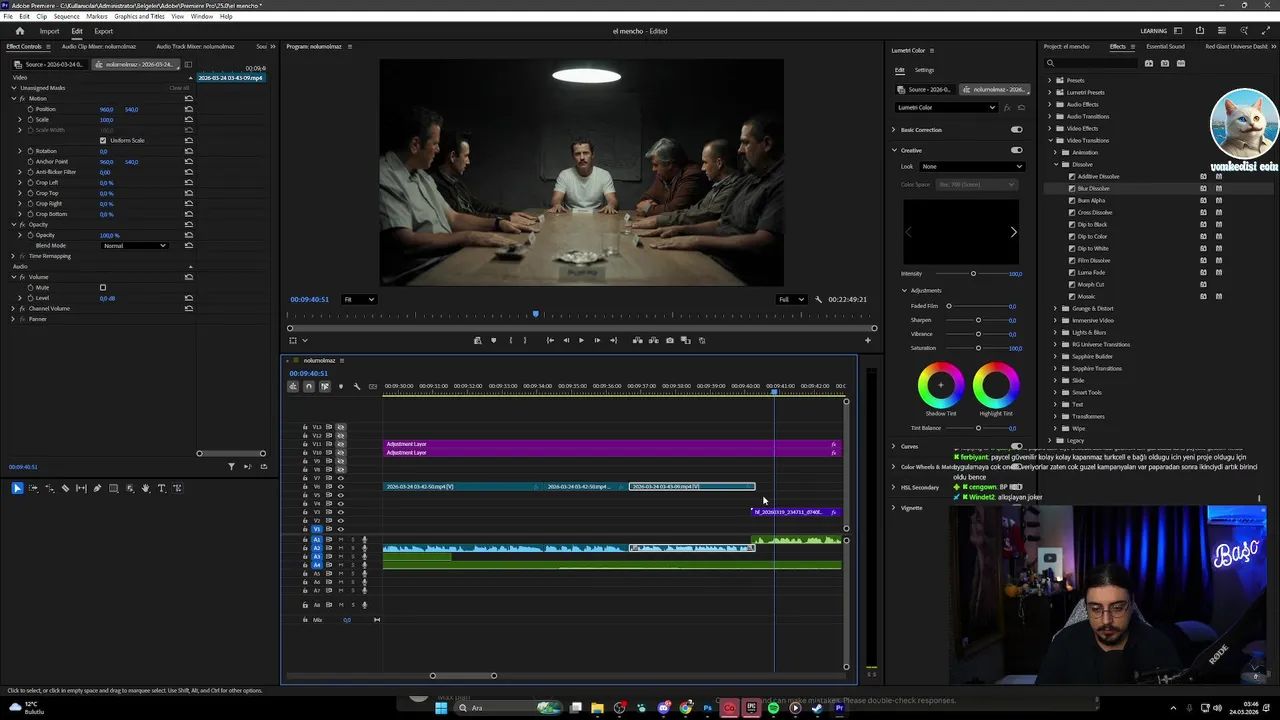1280x720 pixels.
Task: Open Lumetri Settings tab
Action: pos(925,70)
